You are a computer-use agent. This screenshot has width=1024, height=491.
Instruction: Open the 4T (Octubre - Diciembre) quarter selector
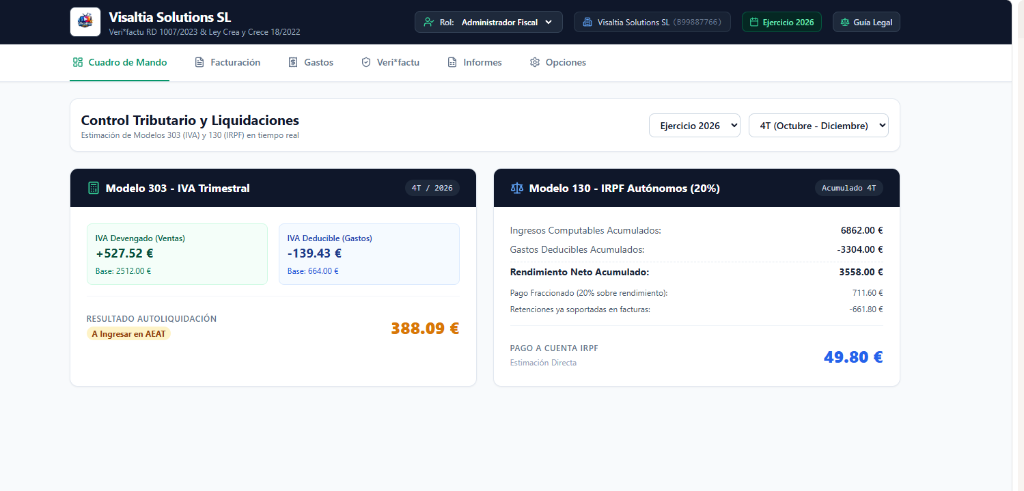coord(819,125)
